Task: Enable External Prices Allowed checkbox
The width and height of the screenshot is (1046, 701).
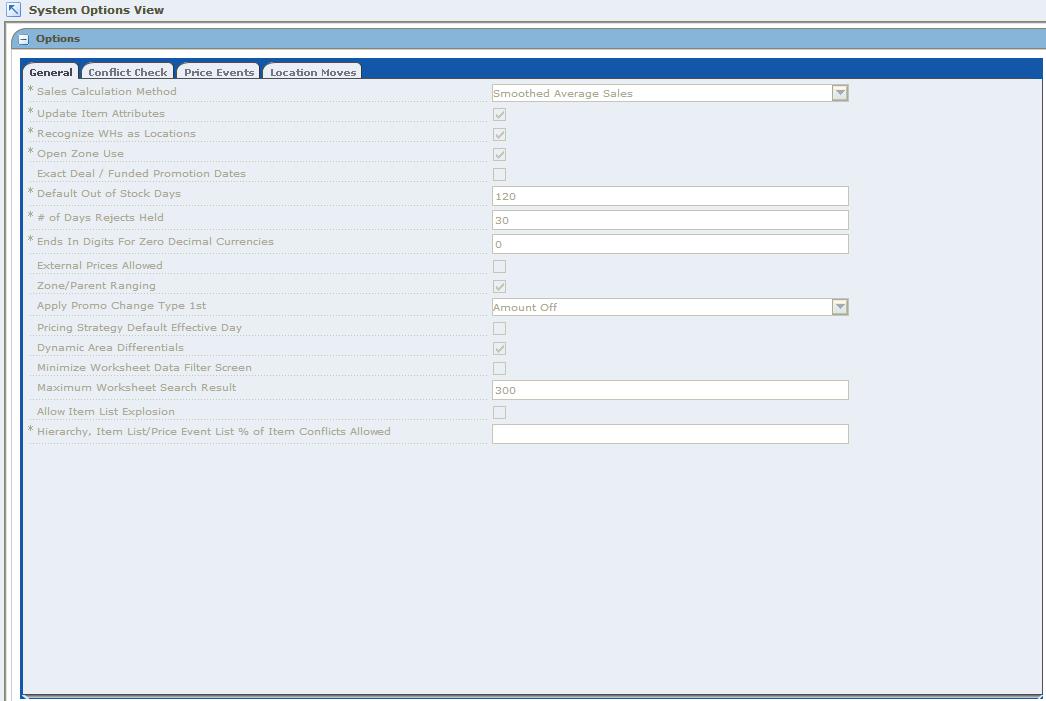Action: (499, 267)
